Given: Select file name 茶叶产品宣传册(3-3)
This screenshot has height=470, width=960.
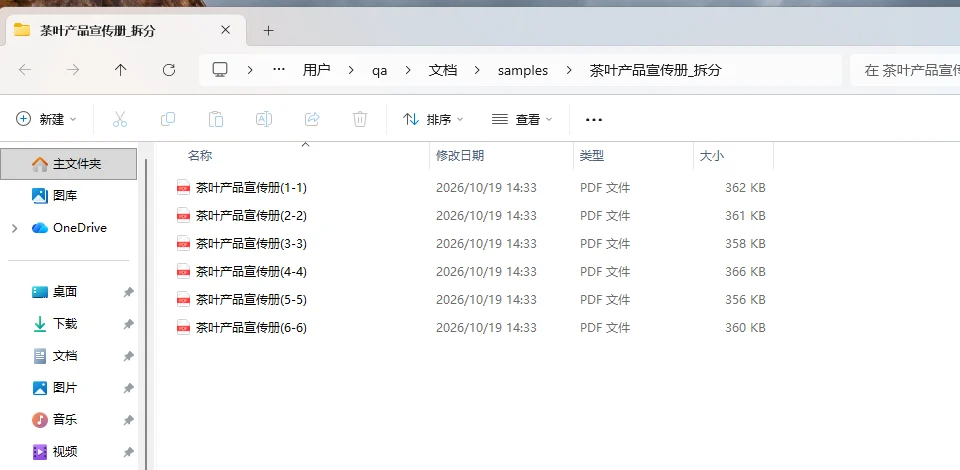Looking at the screenshot, I should (251, 244).
